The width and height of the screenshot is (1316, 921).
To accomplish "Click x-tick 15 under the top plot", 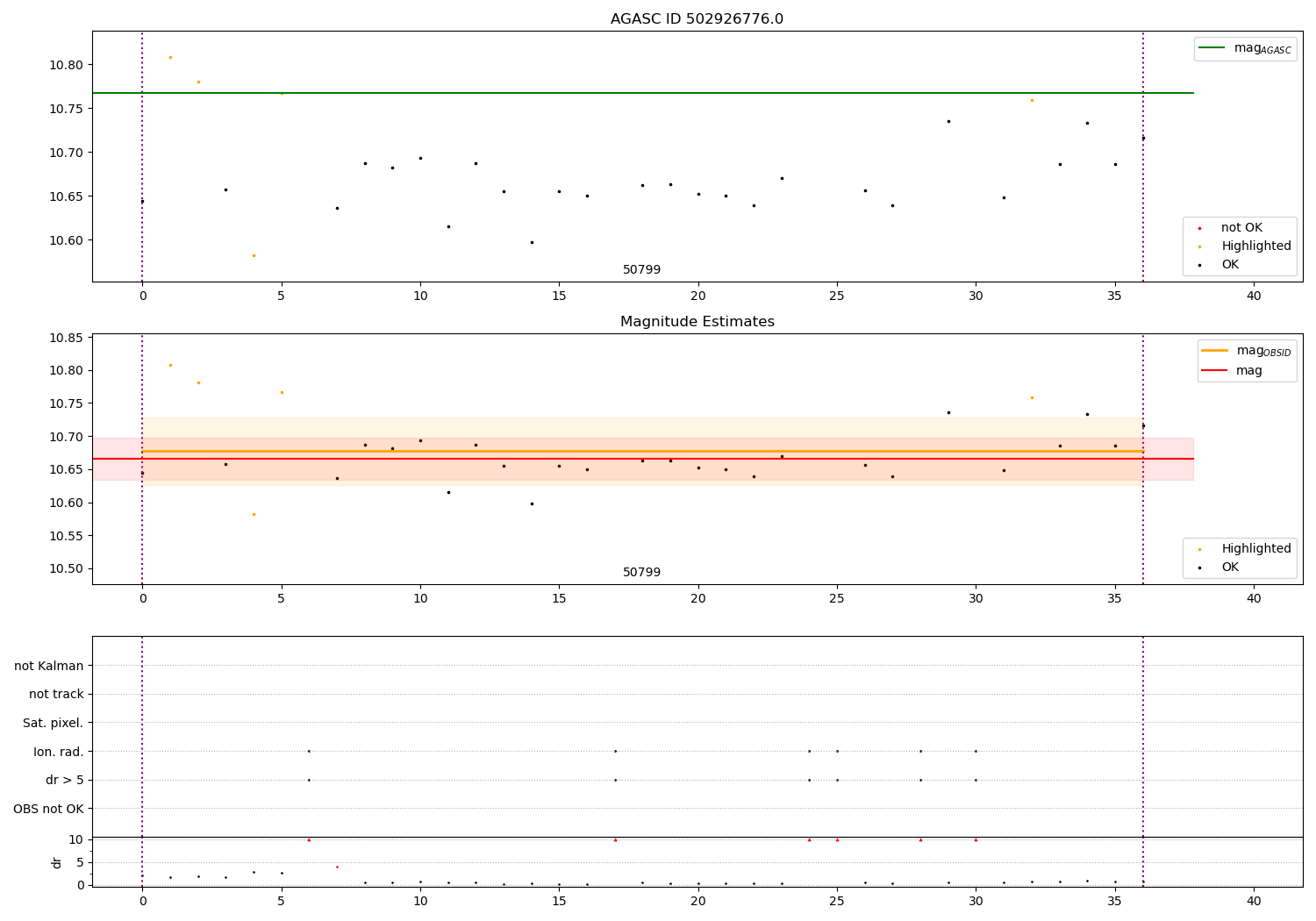I will point(559,296).
